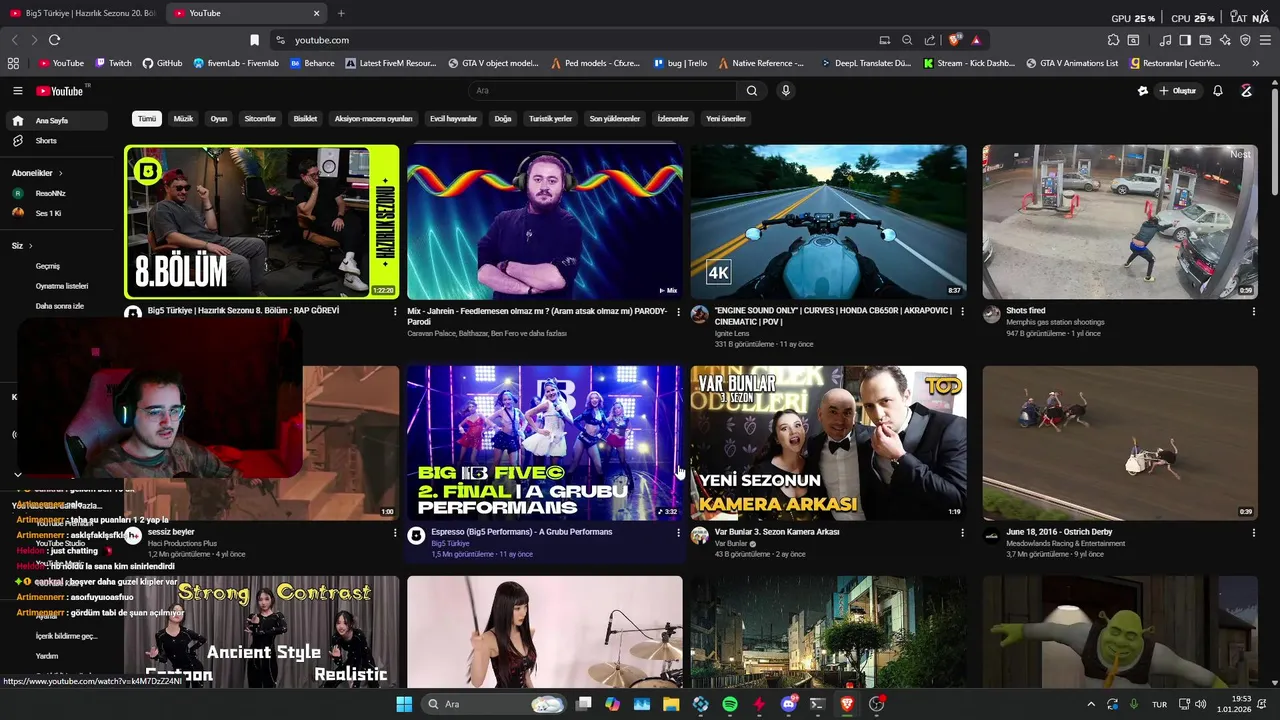Click the search magnifier button
The height and width of the screenshot is (720, 1280).
[x=752, y=91]
